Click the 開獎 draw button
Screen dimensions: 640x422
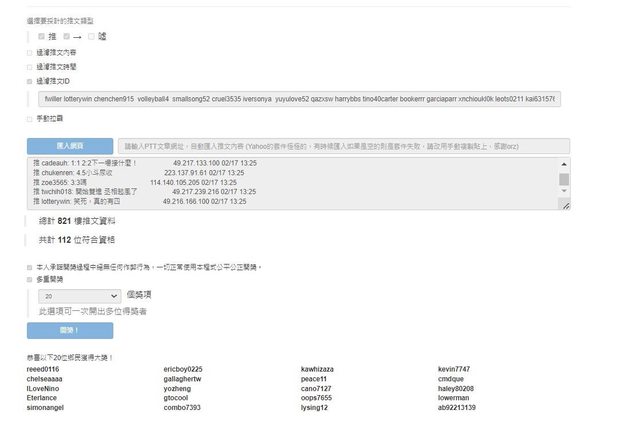point(69,331)
